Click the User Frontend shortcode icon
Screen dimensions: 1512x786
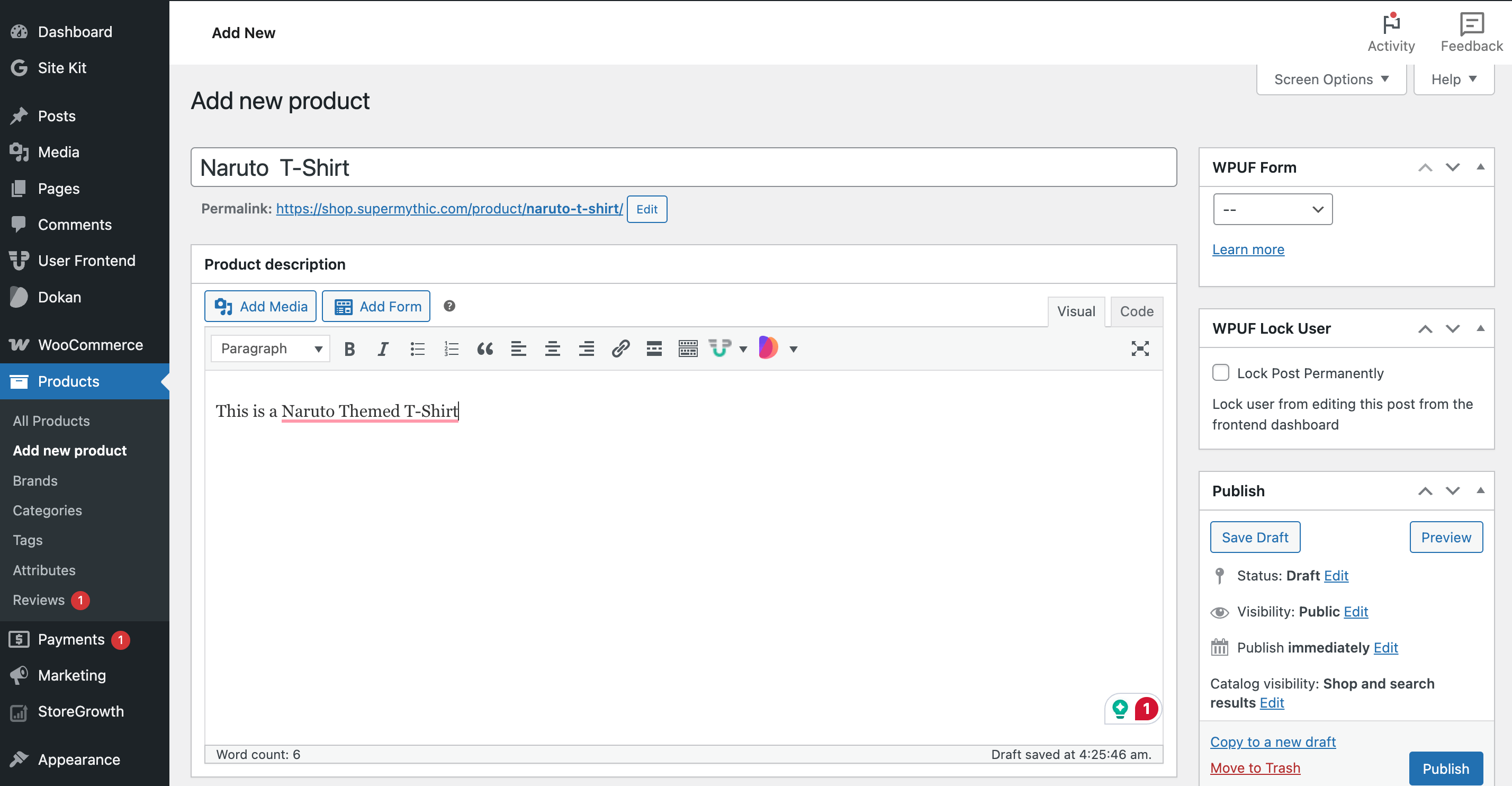(x=719, y=349)
